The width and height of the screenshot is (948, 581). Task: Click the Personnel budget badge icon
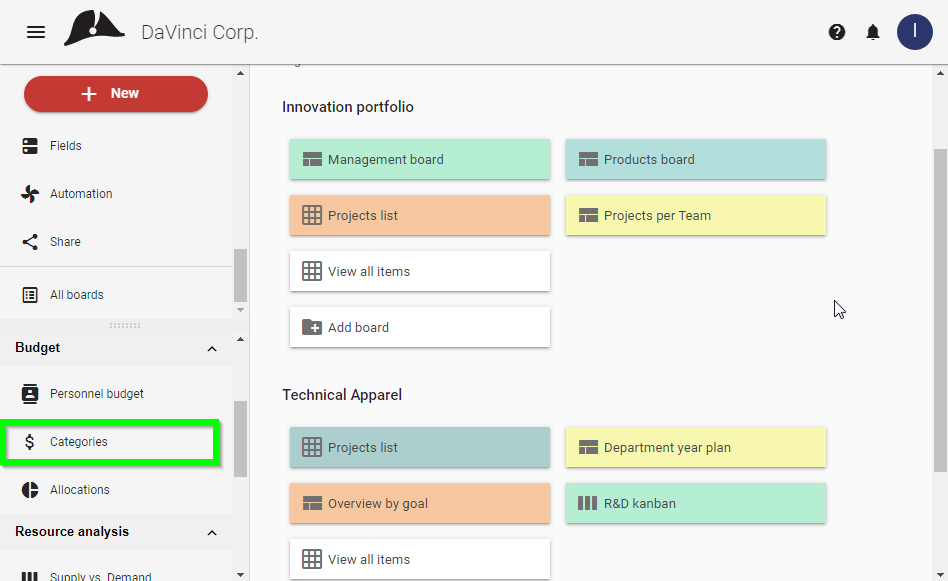(x=30, y=394)
